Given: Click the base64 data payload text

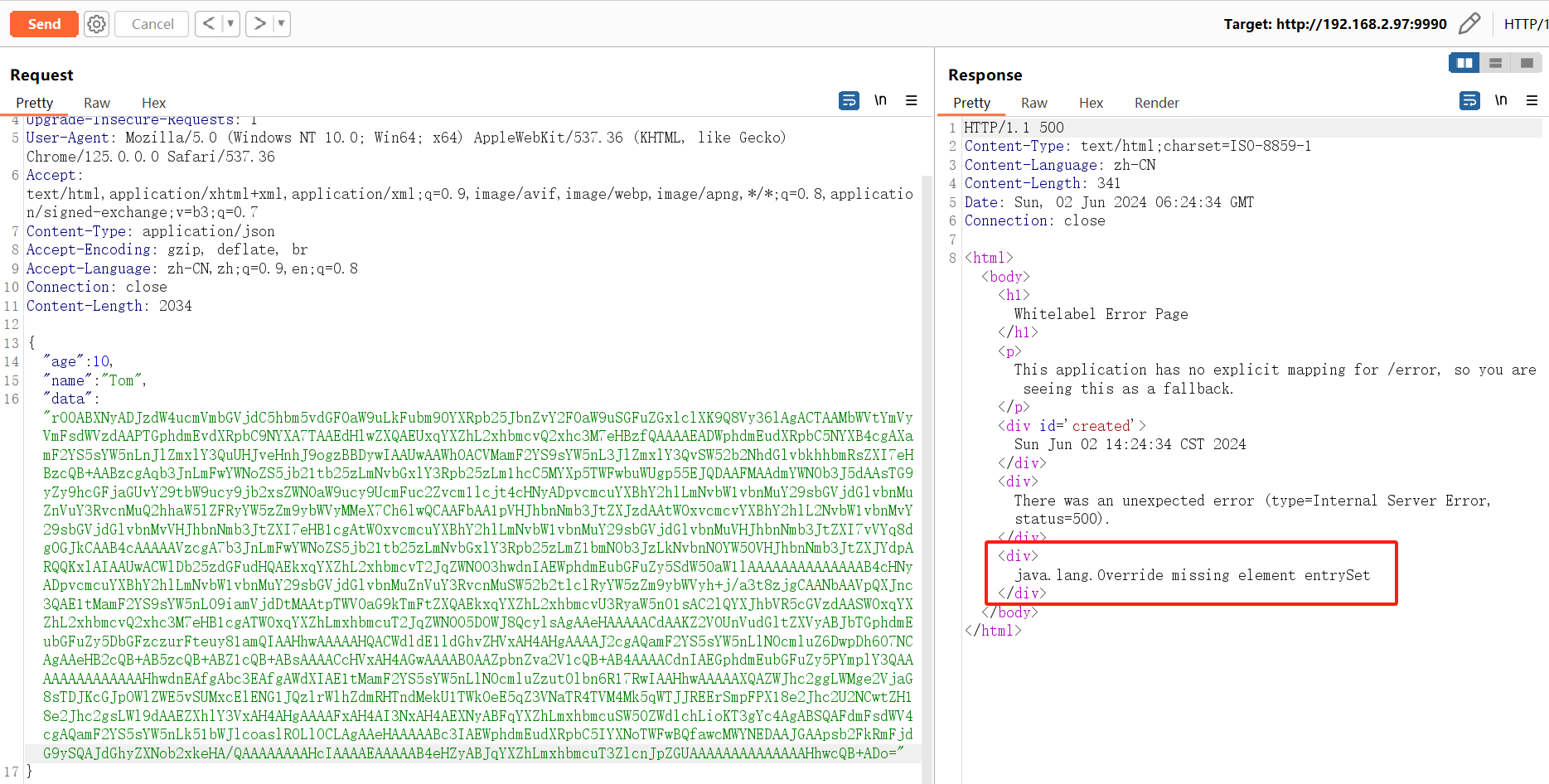Looking at the screenshot, I should pos(478,585).
